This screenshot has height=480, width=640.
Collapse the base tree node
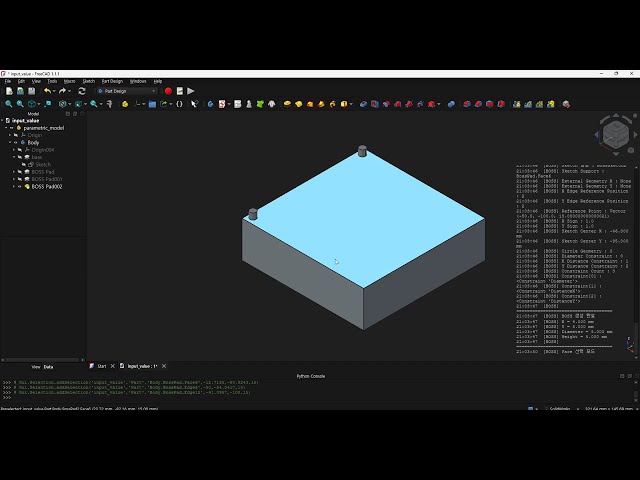coord(14,157)
